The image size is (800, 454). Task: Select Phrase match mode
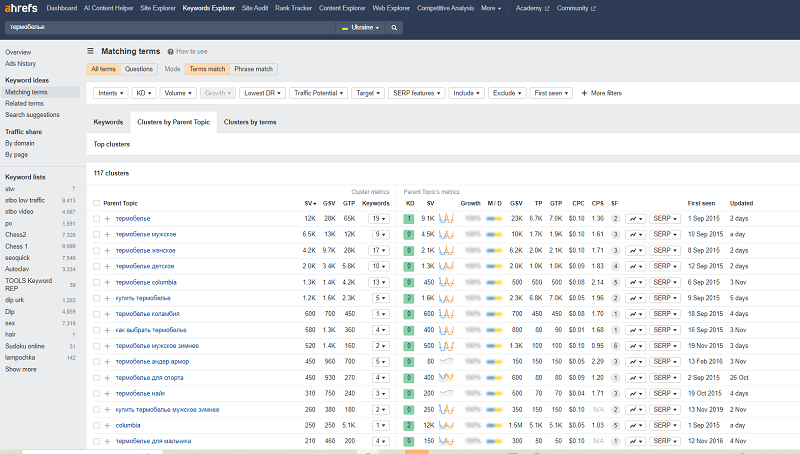(254, 69)
